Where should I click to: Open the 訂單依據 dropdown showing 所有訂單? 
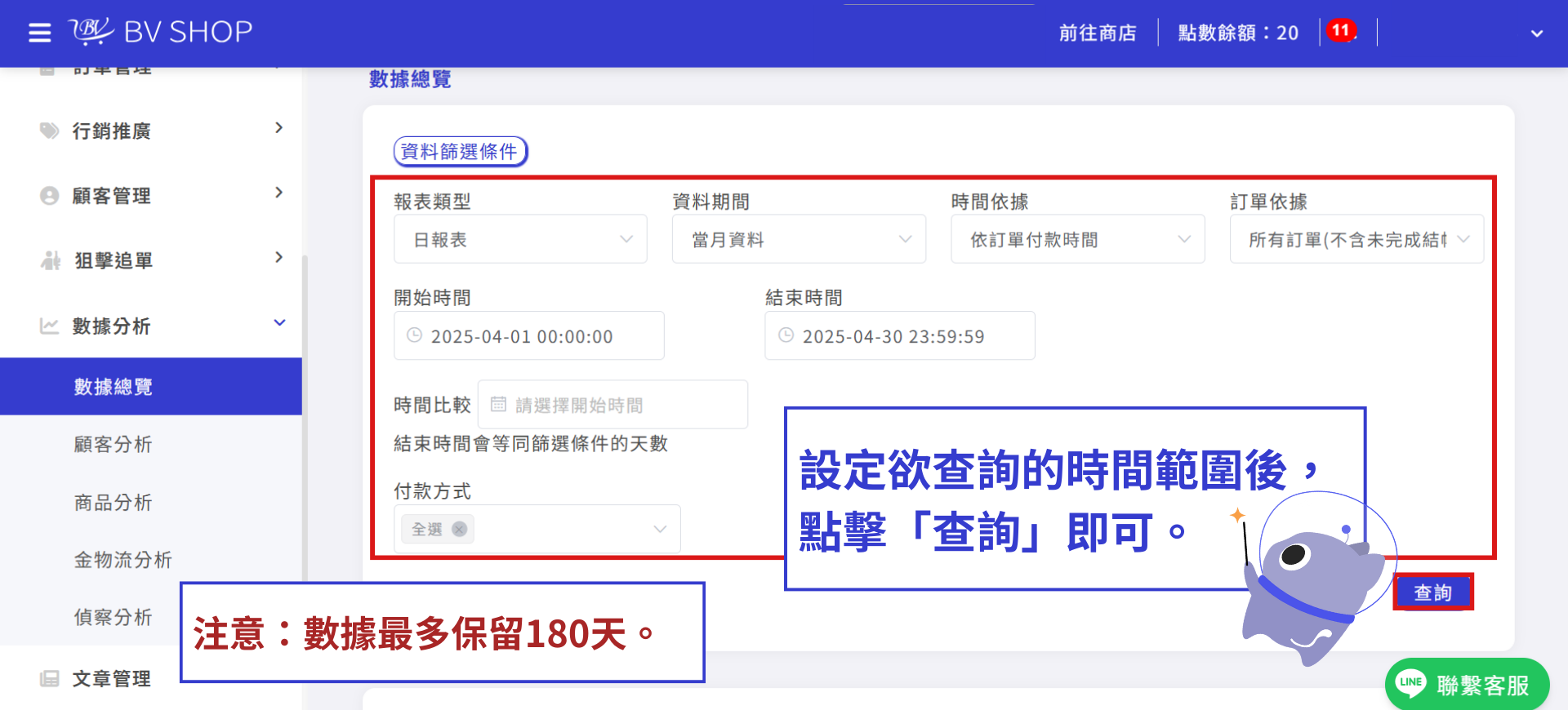point(1356,239)
